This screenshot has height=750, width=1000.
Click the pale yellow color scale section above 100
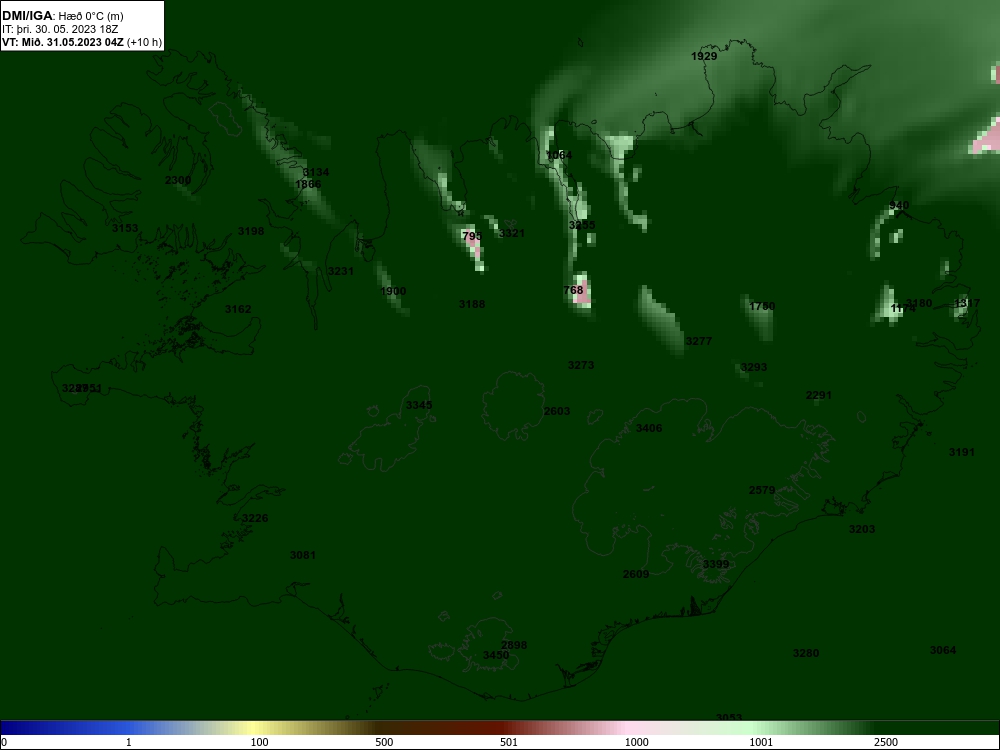[255, 728]
